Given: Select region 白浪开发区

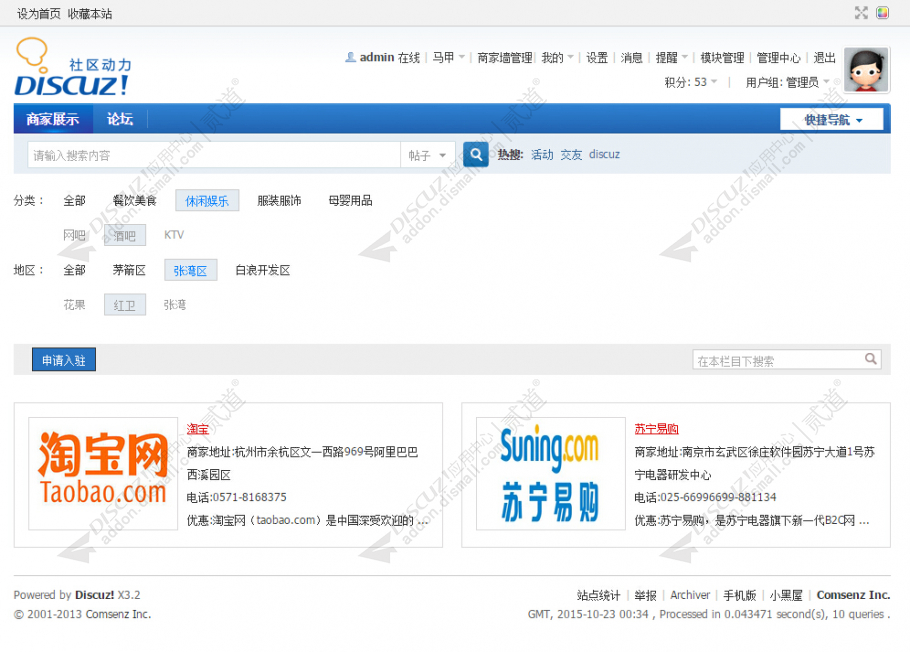Looking at the screenshot, I should (x=262, y=271).
